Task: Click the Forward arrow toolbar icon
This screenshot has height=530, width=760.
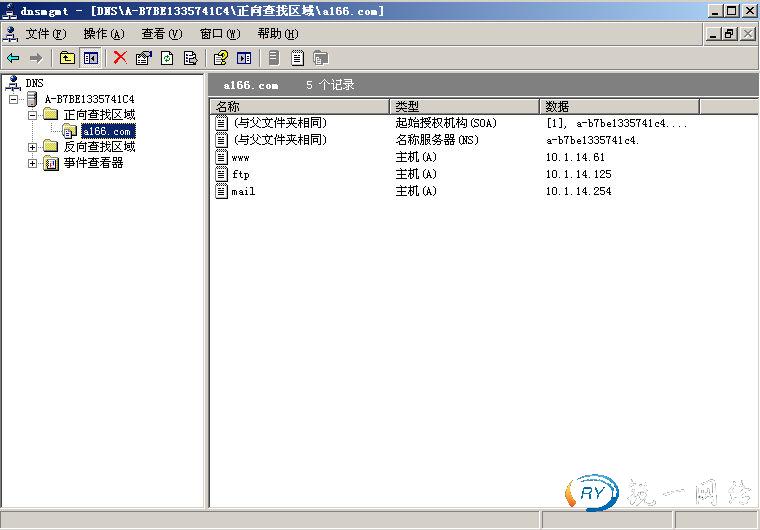Action: click(36, 58)
